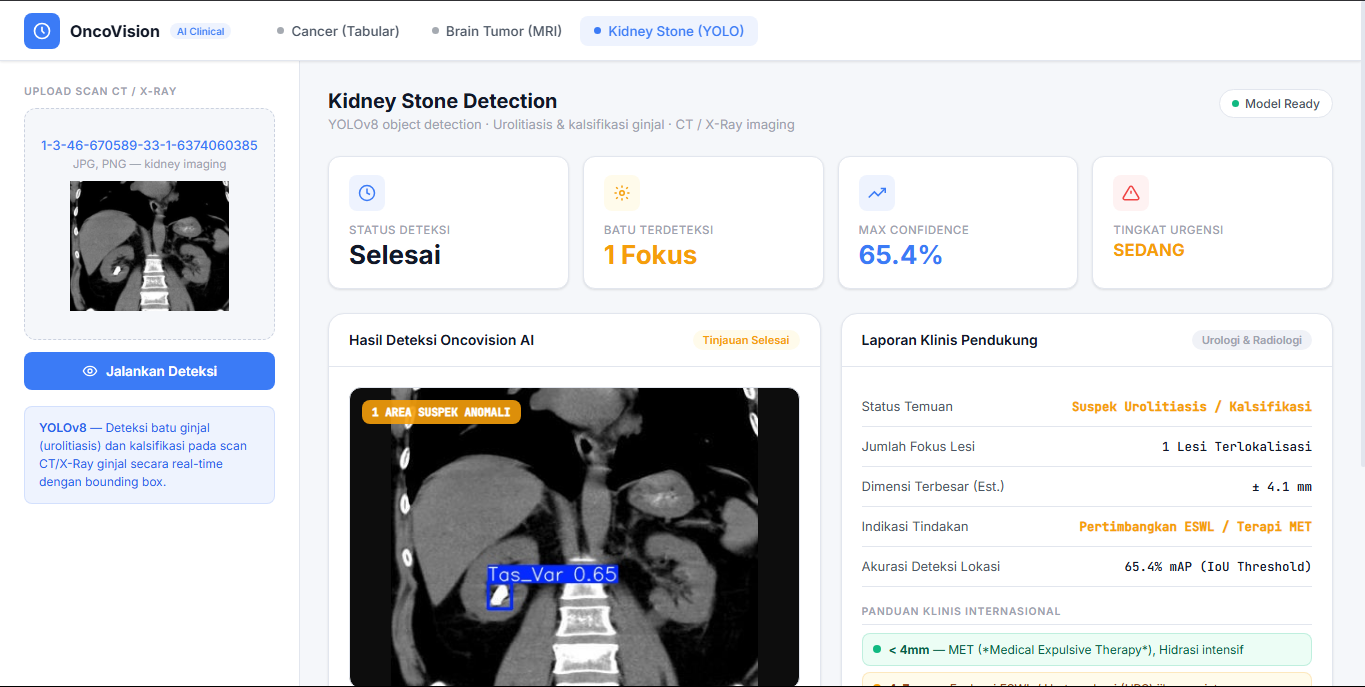
Task: Click the Model Ready status badge
Action: [x=1275, y=104]
